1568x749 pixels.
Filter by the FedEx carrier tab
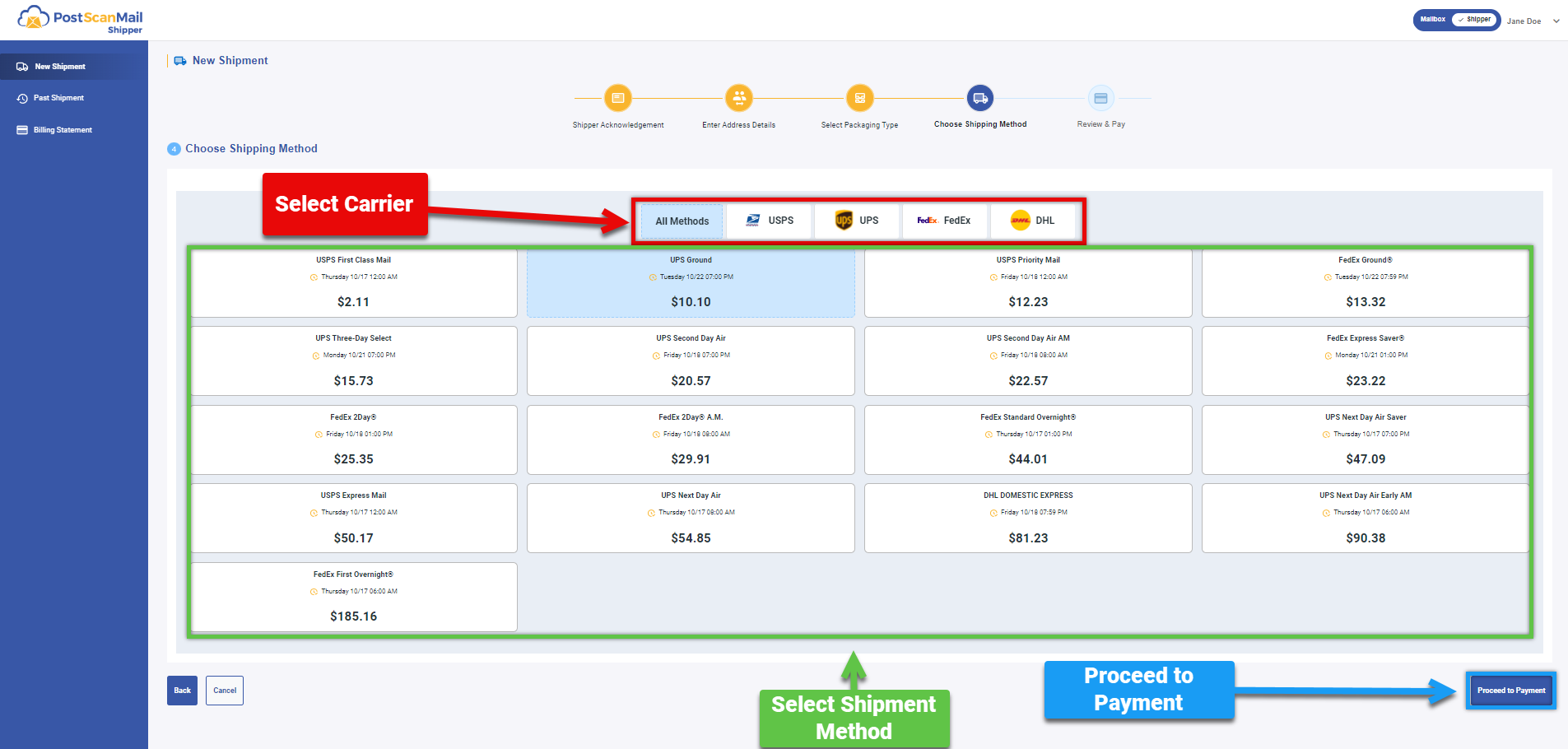click(944, 221)
